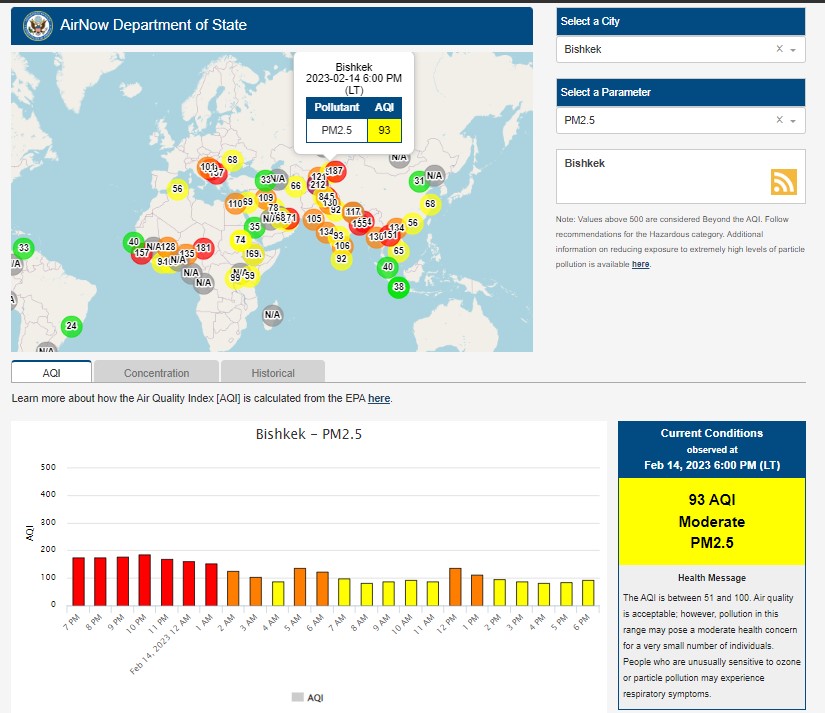The image size is (825, 713).
Task: Click the green map marker labeled 38
Action: [399, 288]
